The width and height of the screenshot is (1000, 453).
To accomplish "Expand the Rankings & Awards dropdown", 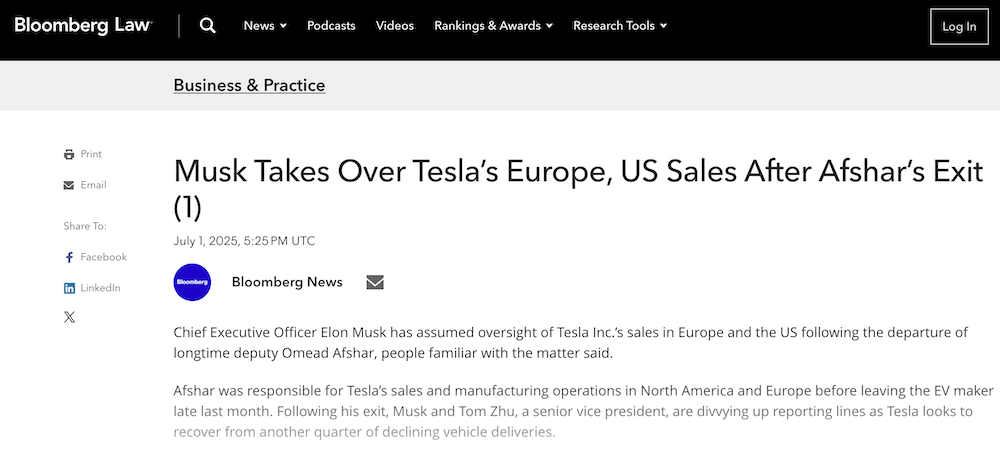I will 493,26.
